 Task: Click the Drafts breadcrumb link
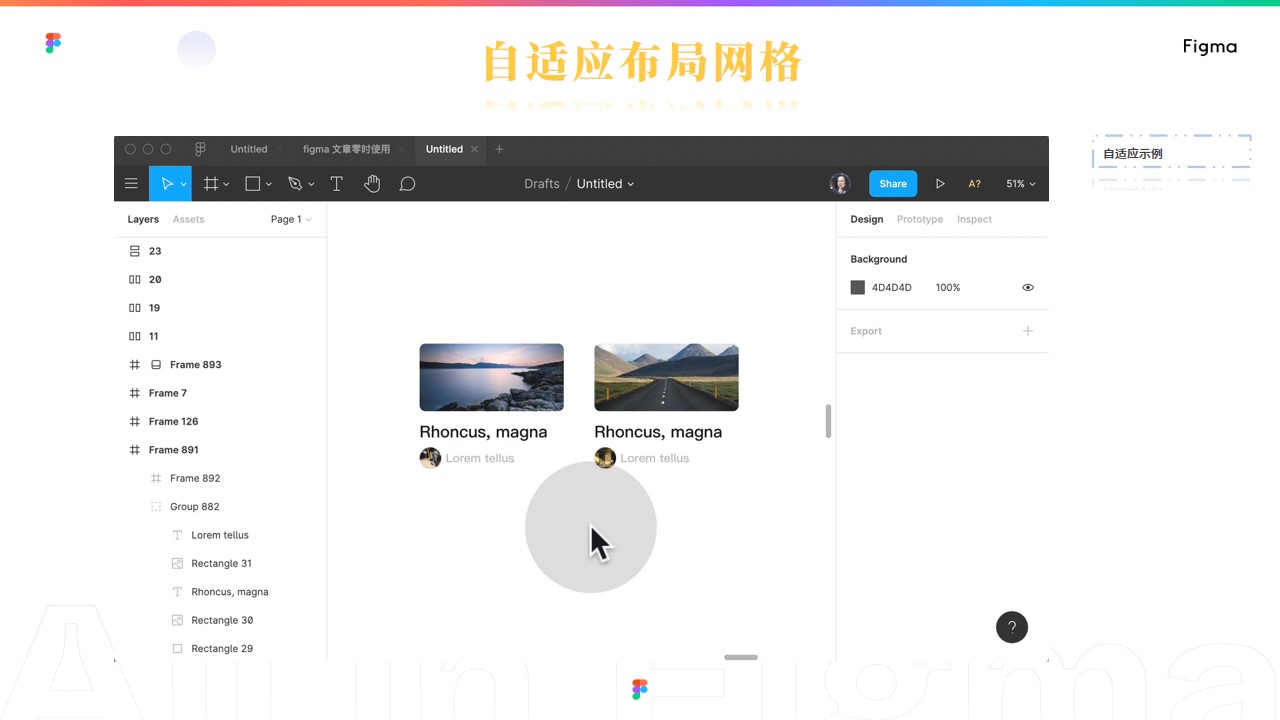click(541, 184)
